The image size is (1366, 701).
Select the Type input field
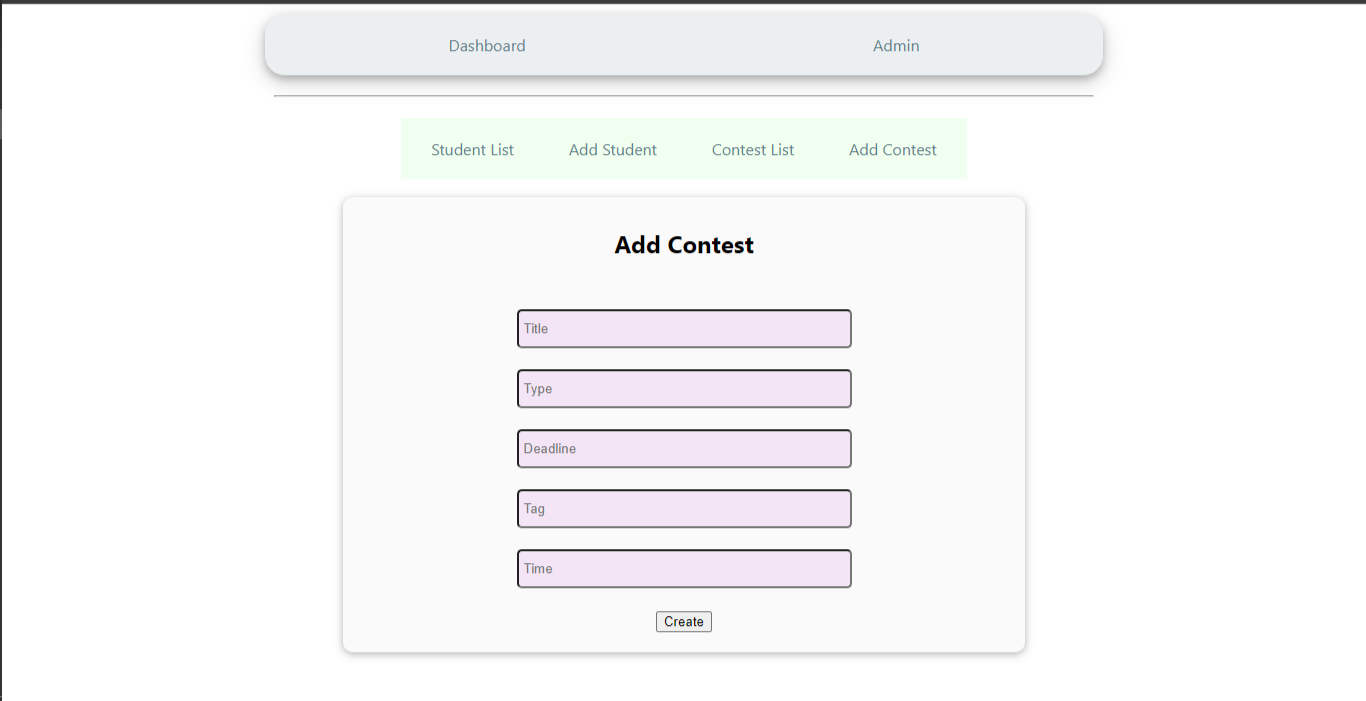click(x=683, y=388)
